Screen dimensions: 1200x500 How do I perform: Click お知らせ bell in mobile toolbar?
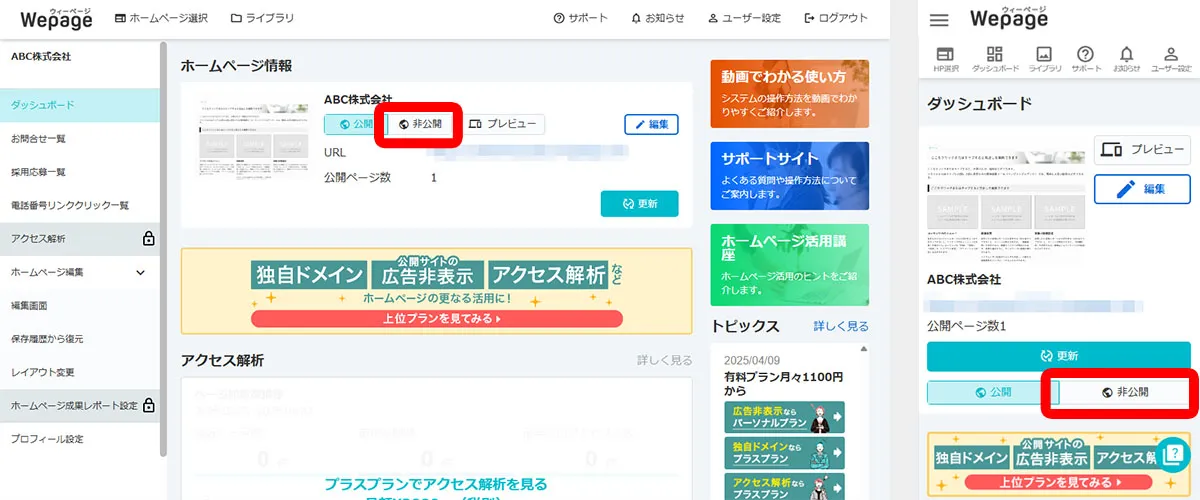[1127, 59]
